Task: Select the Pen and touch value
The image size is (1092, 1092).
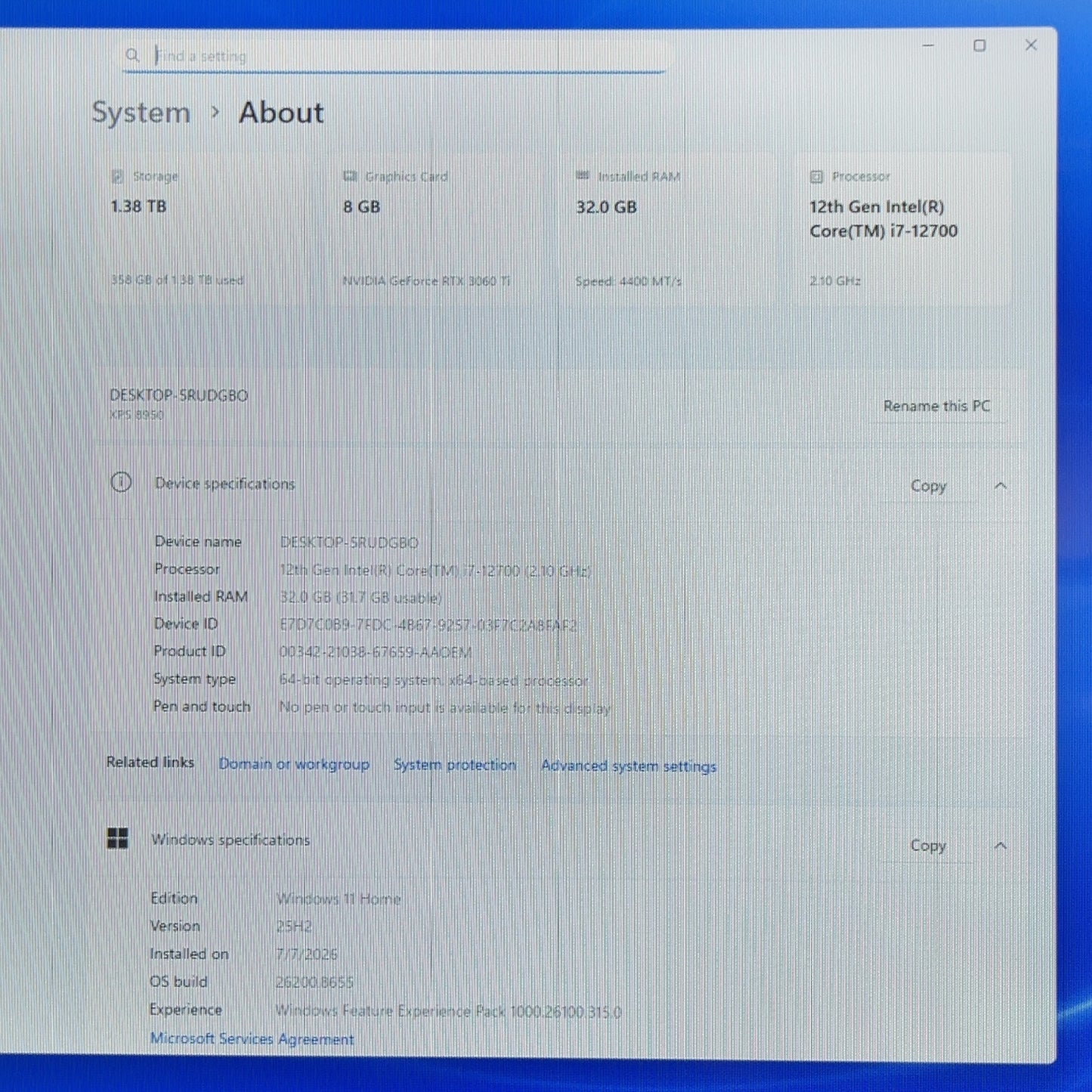Action: click(x=444, y=708)
